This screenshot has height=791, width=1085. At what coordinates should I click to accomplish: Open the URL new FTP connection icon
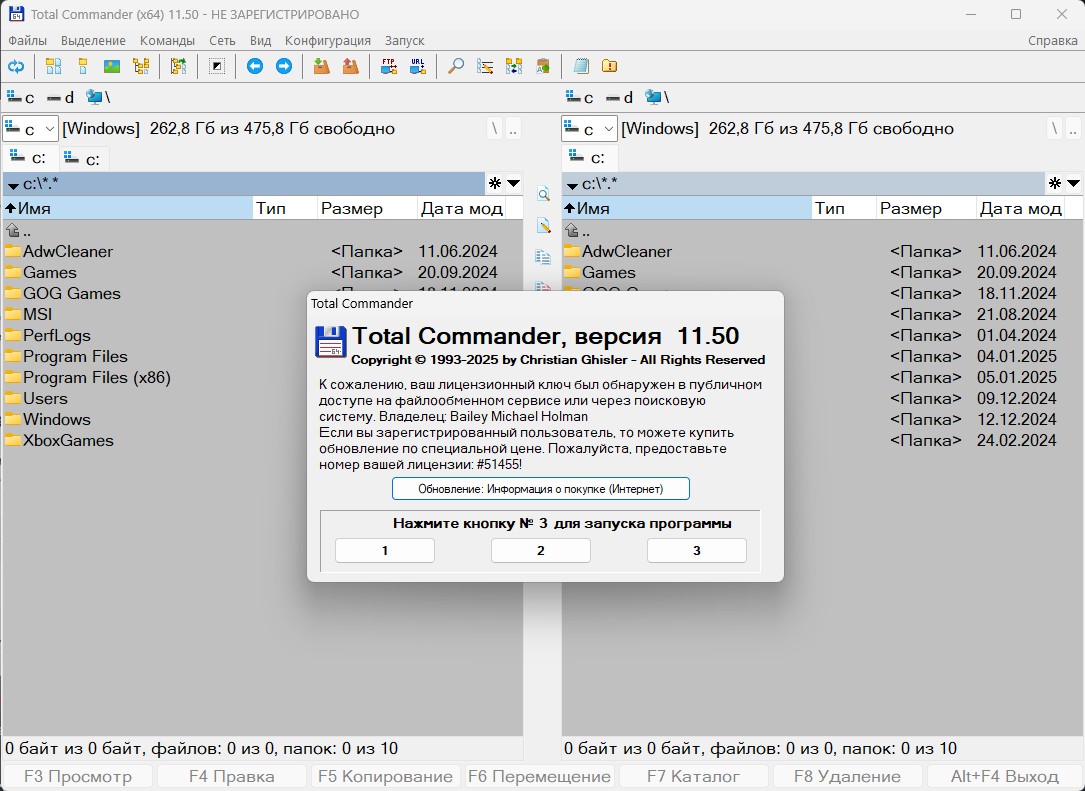coord(417,66)
